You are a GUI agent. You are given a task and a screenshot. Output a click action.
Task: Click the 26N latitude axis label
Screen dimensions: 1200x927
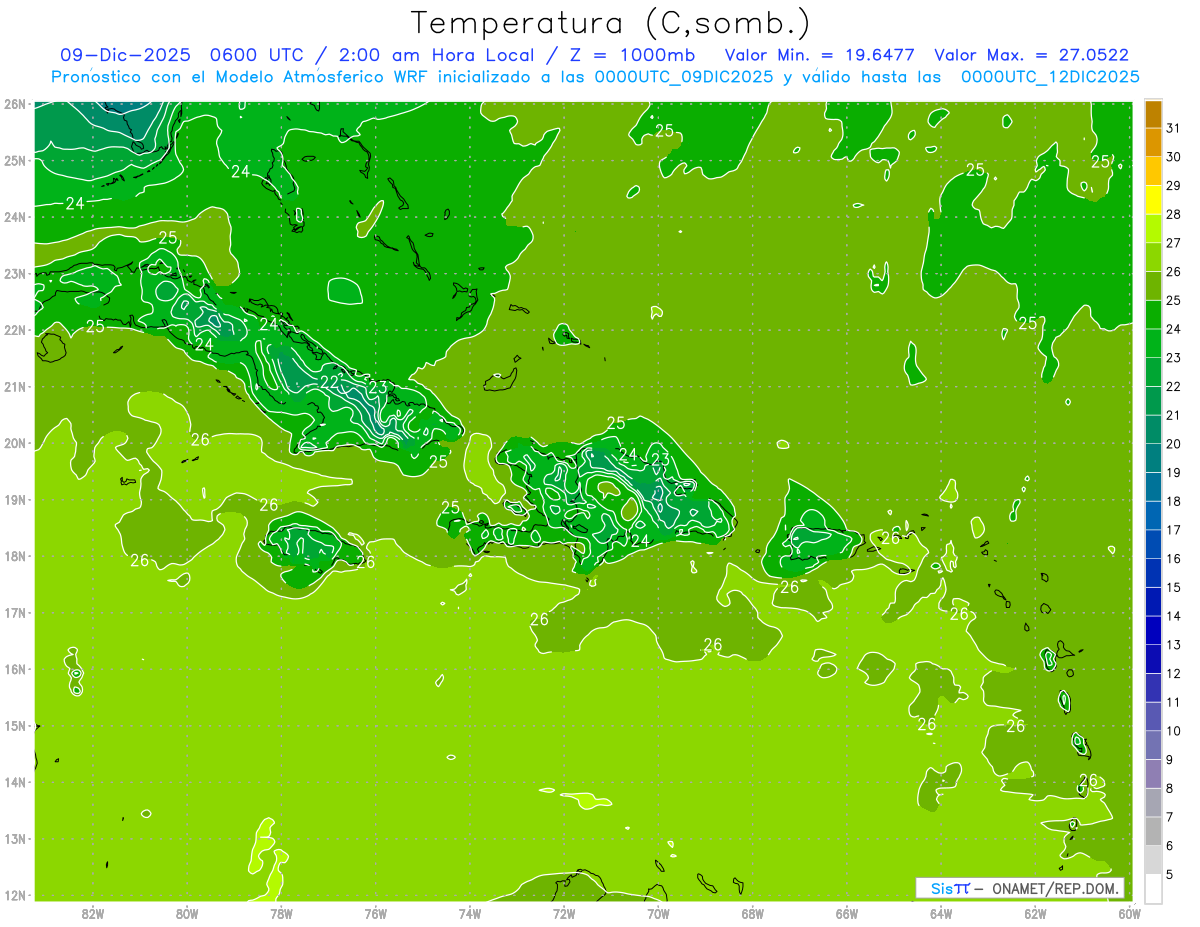click(14, 104)
